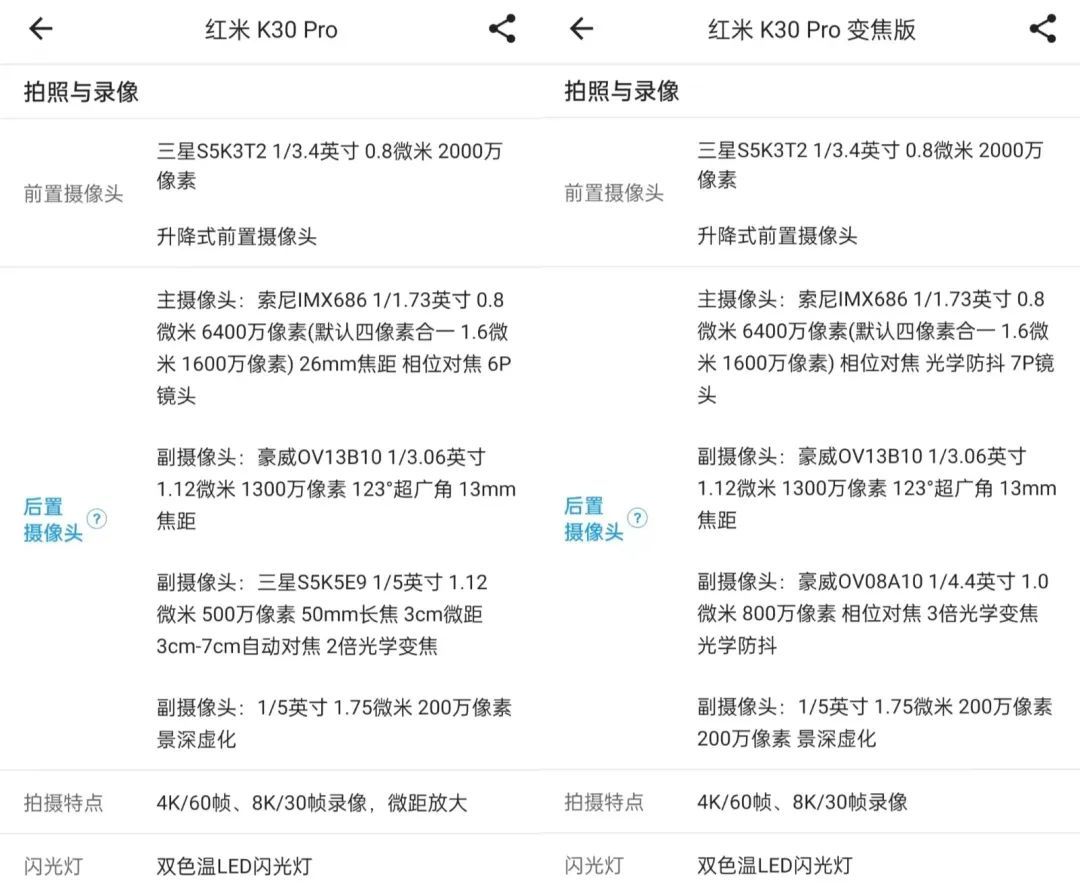The image size is (1080, 894).
Task: Select 200万像素 景深虚化 spec on 变焦版 page
Action: pos(875,723)
